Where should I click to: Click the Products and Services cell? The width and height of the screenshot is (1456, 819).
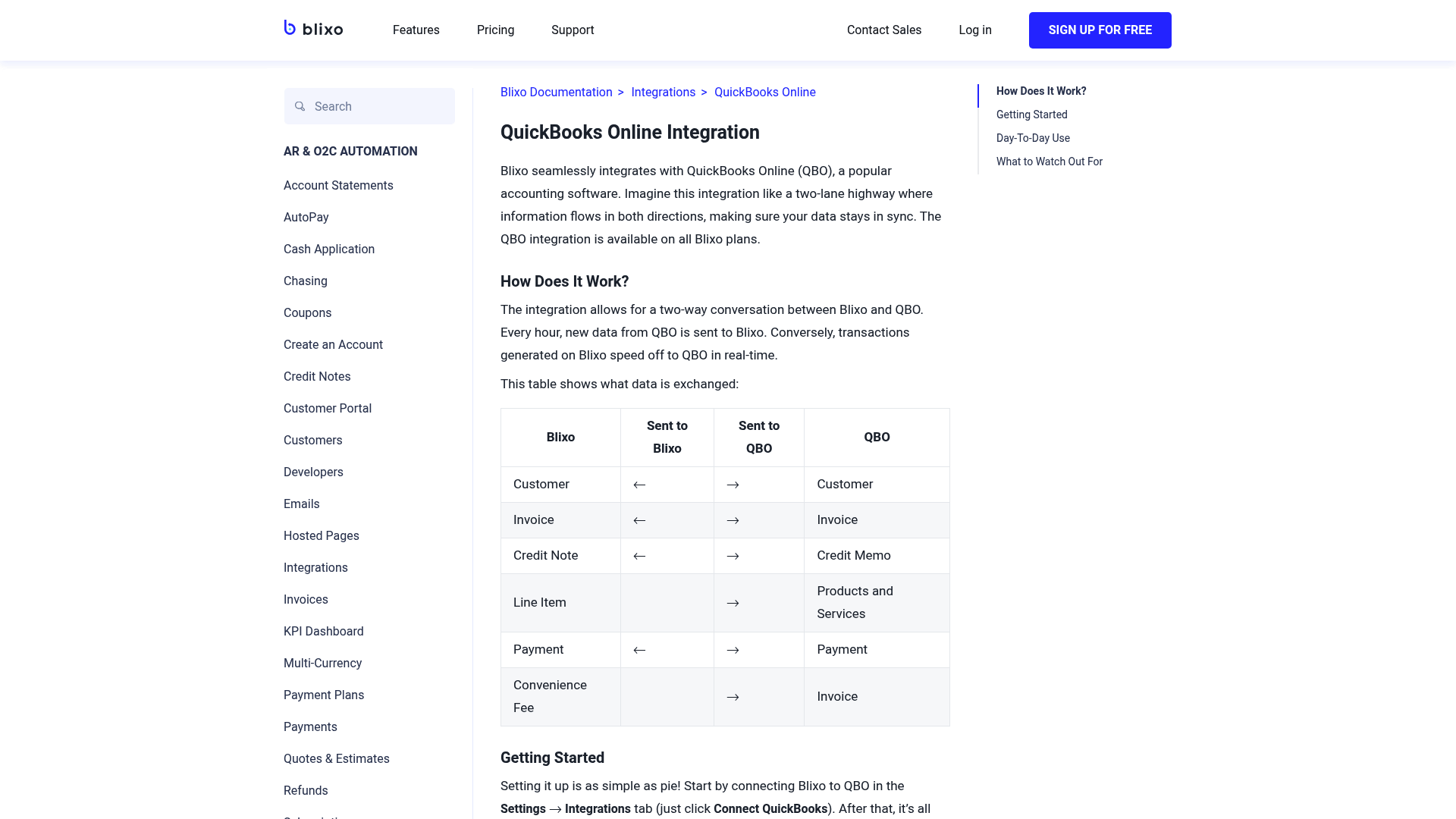pos(877,603)
